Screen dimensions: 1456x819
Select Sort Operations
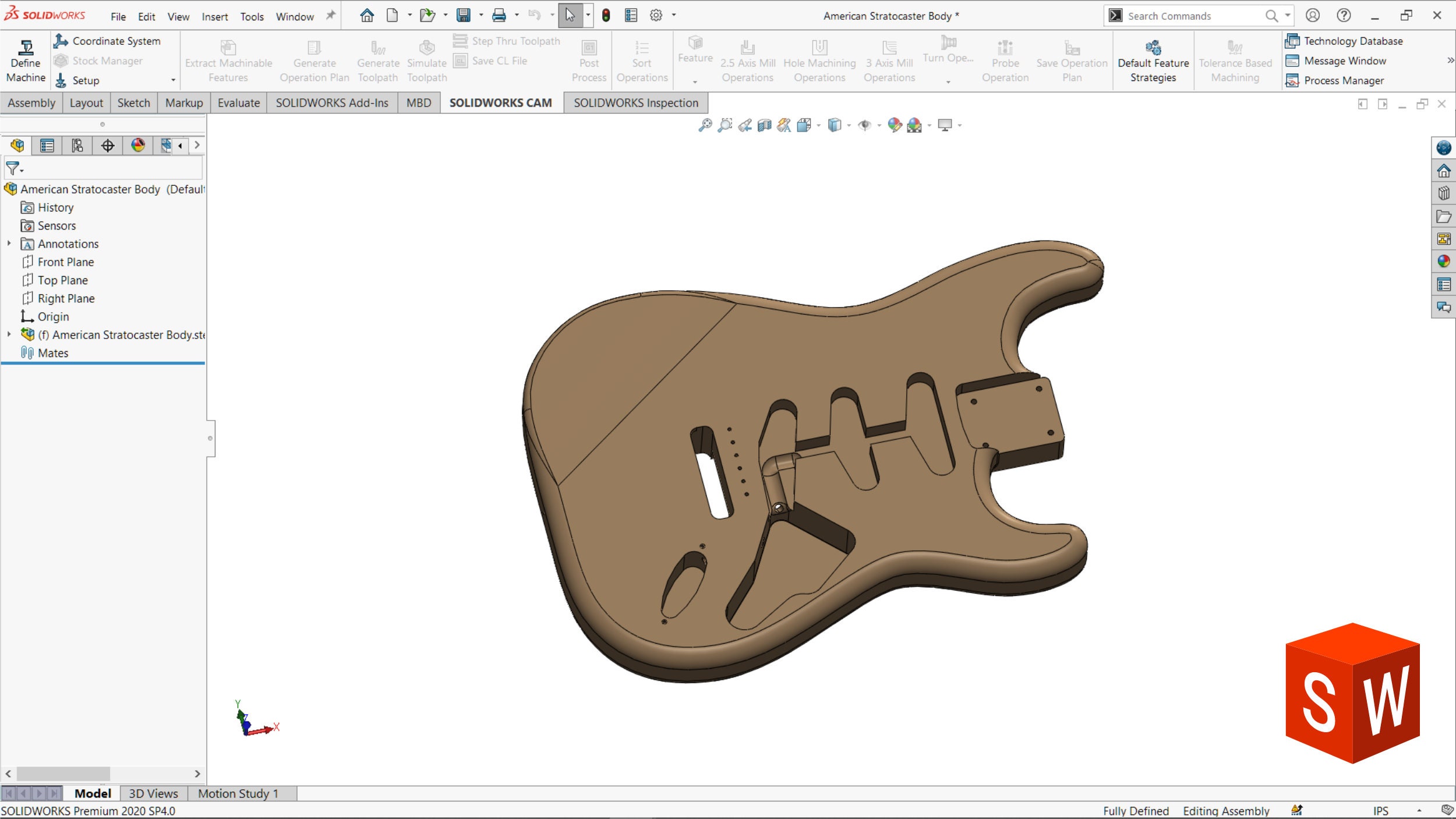[x=641, y=58]
